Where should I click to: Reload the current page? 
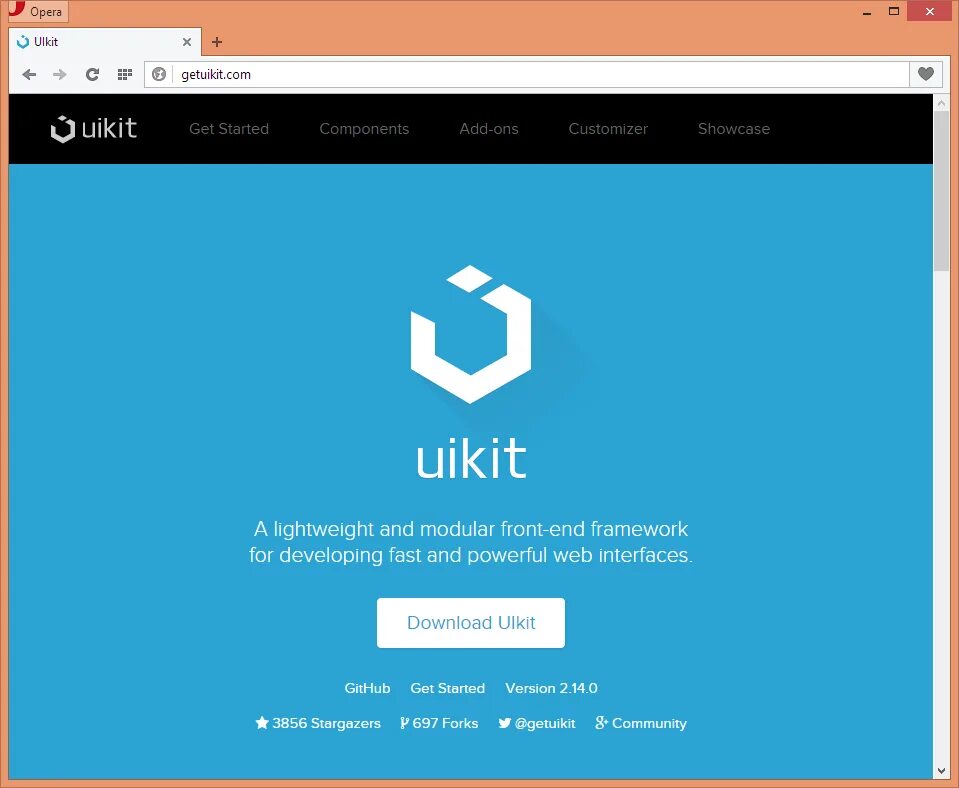92,75
